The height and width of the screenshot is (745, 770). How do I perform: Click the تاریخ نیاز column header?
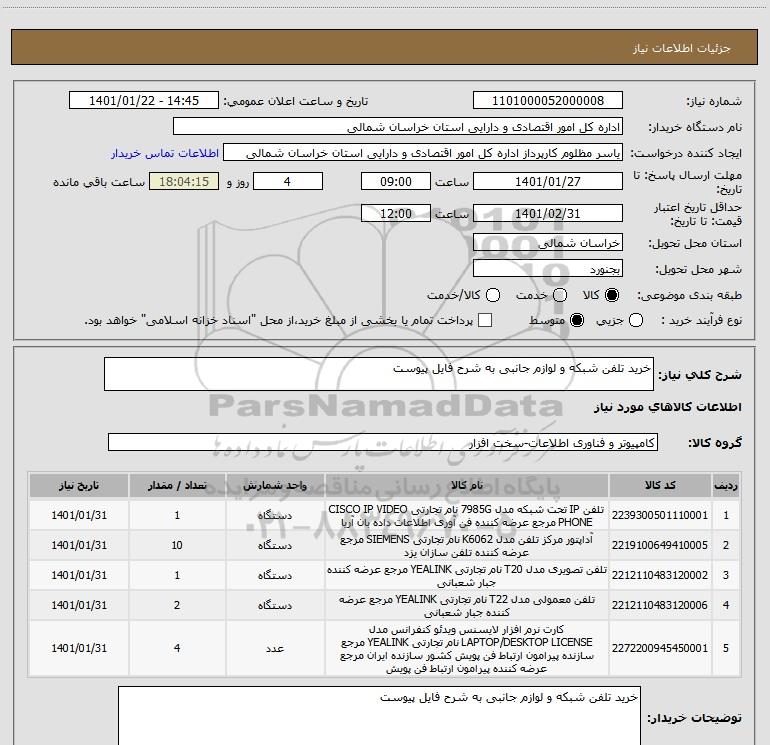[79, 486]
